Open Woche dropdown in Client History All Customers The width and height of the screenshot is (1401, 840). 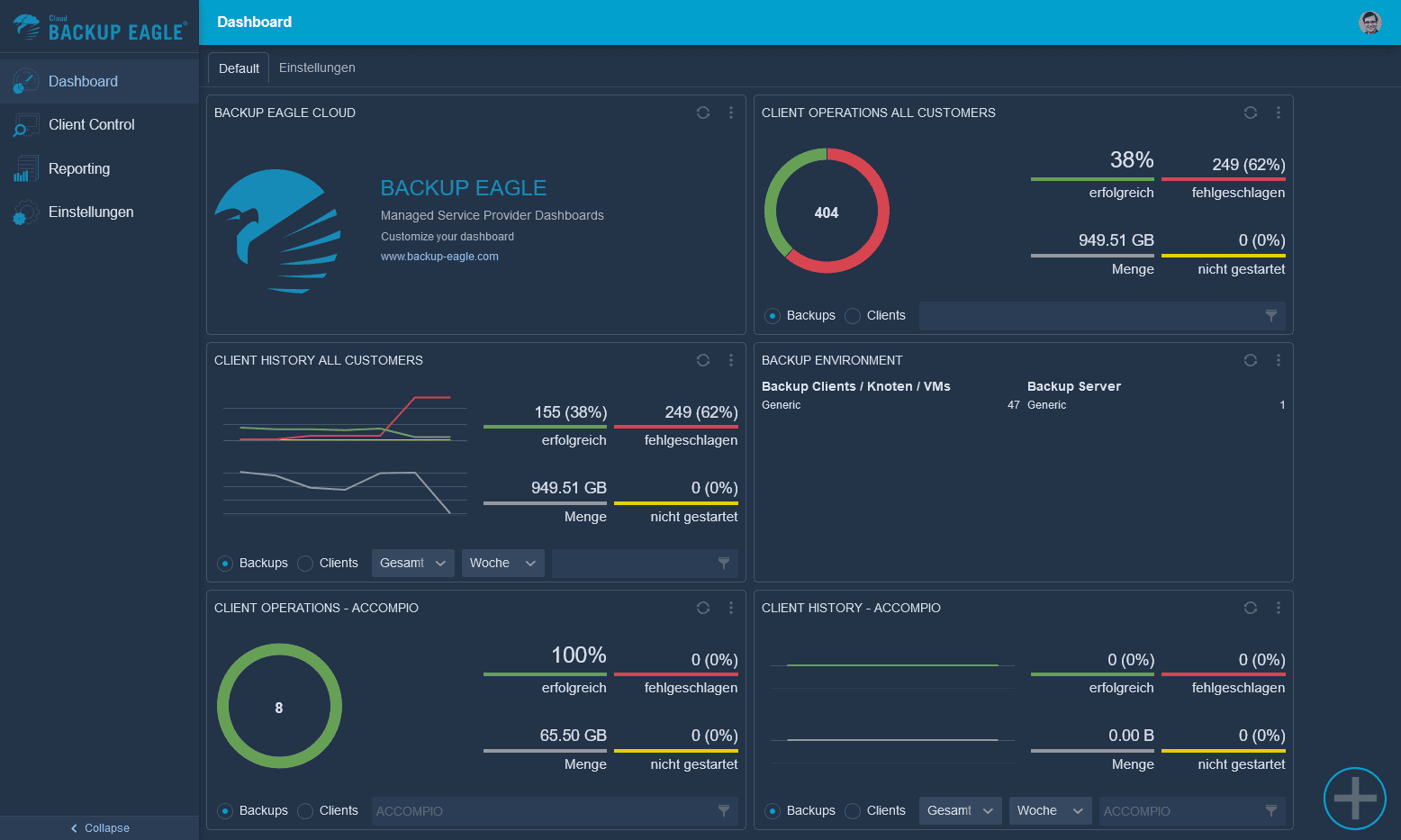coord(503,564)
